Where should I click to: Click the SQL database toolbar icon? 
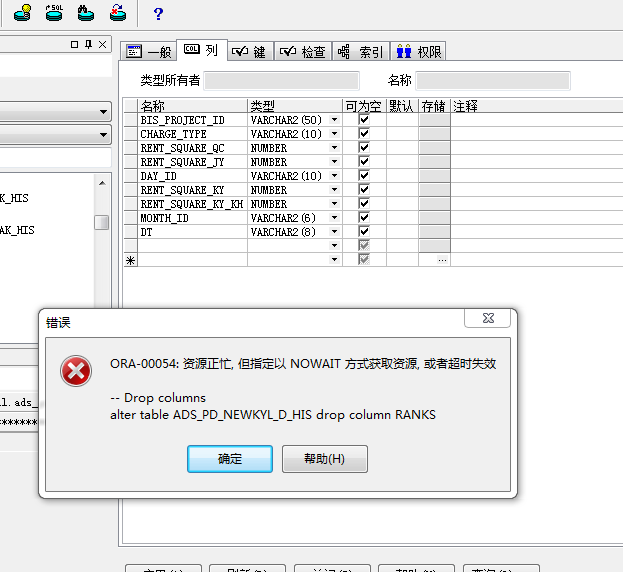[x=53, y=12]
